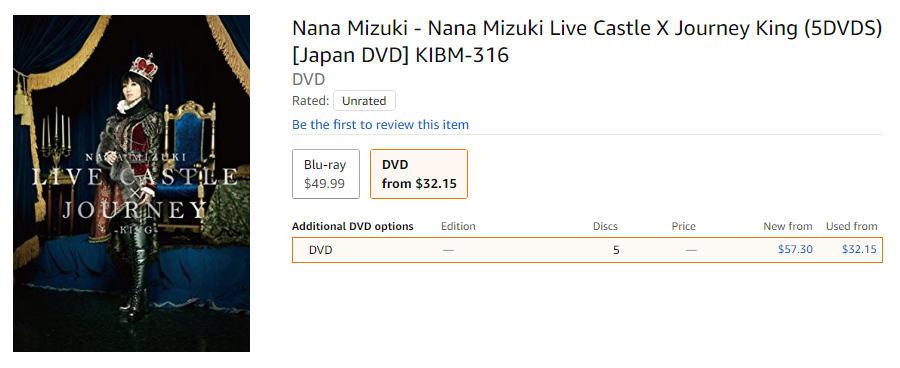Screen dimensions: 900x368
Task: Click the Edition dash in the DVD row
Action: 448,250
